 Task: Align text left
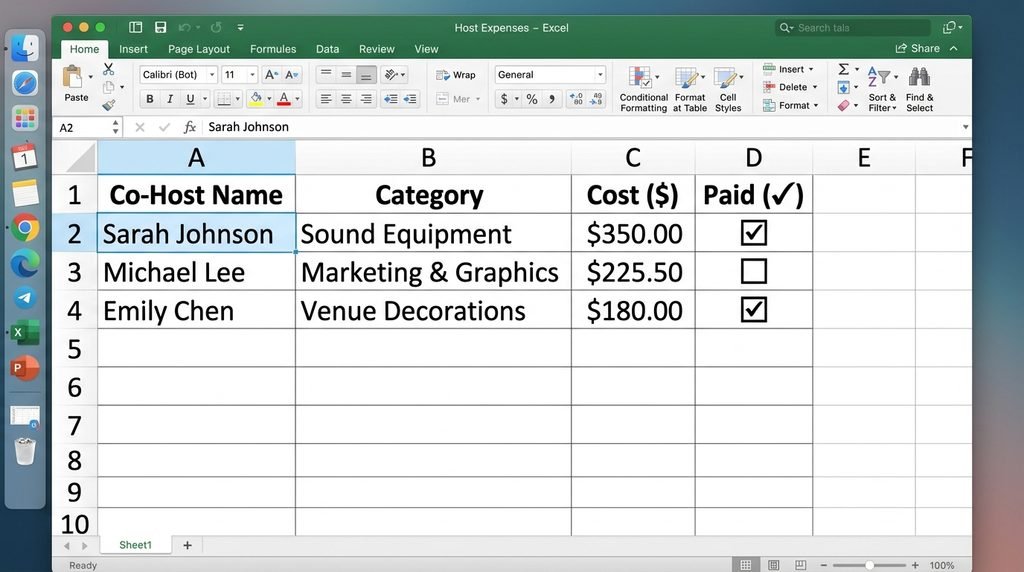click(325, 99)
